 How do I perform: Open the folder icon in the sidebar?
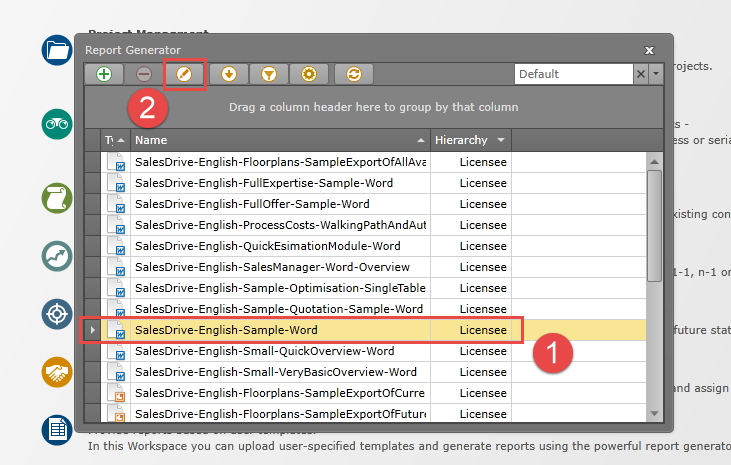coord(57,50)
